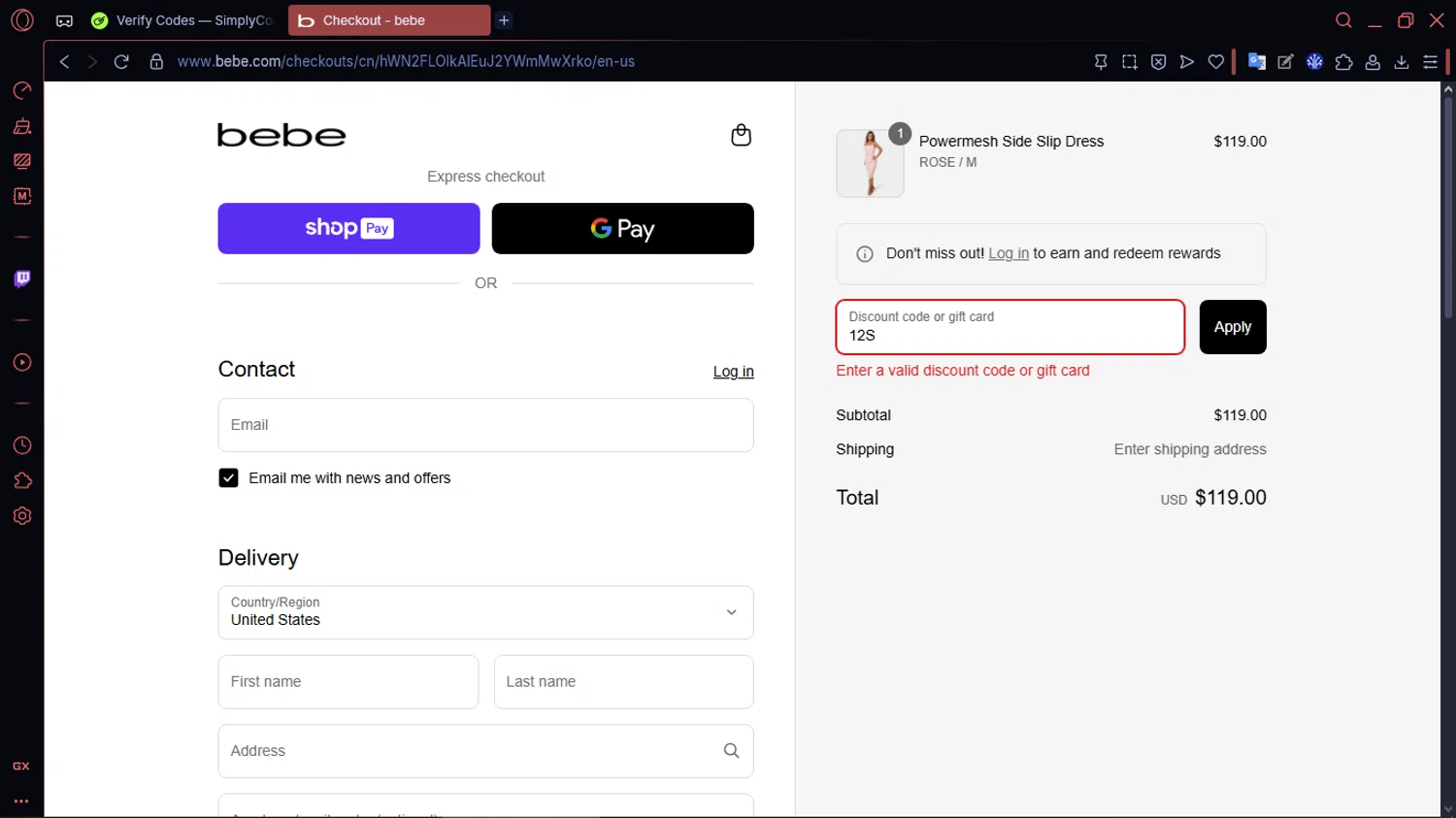Pay with Google Pay button

[623, 229]
